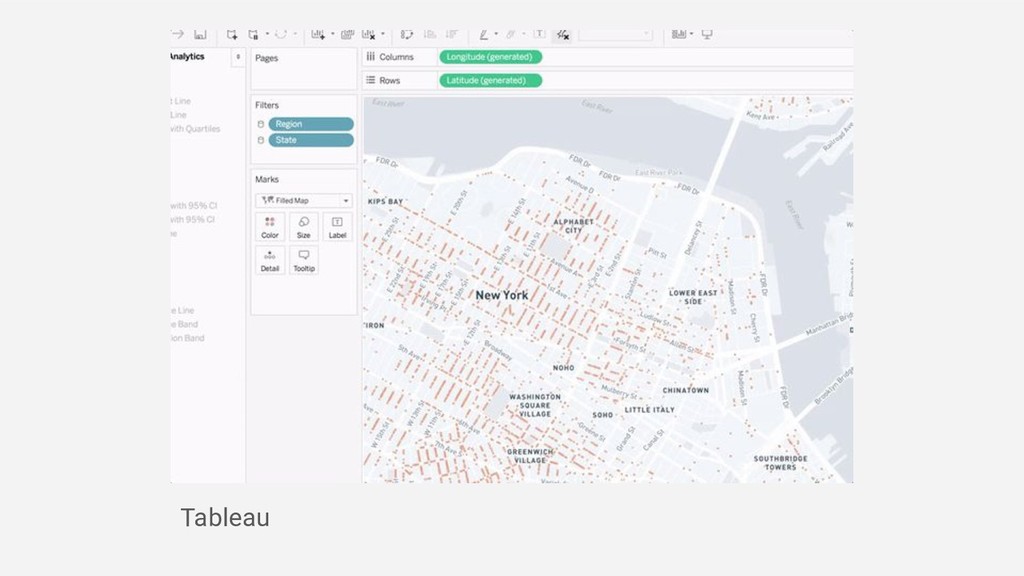Click the Presentation Mode icon
This screenshot has height=576, width=1024.
[707, 34]
